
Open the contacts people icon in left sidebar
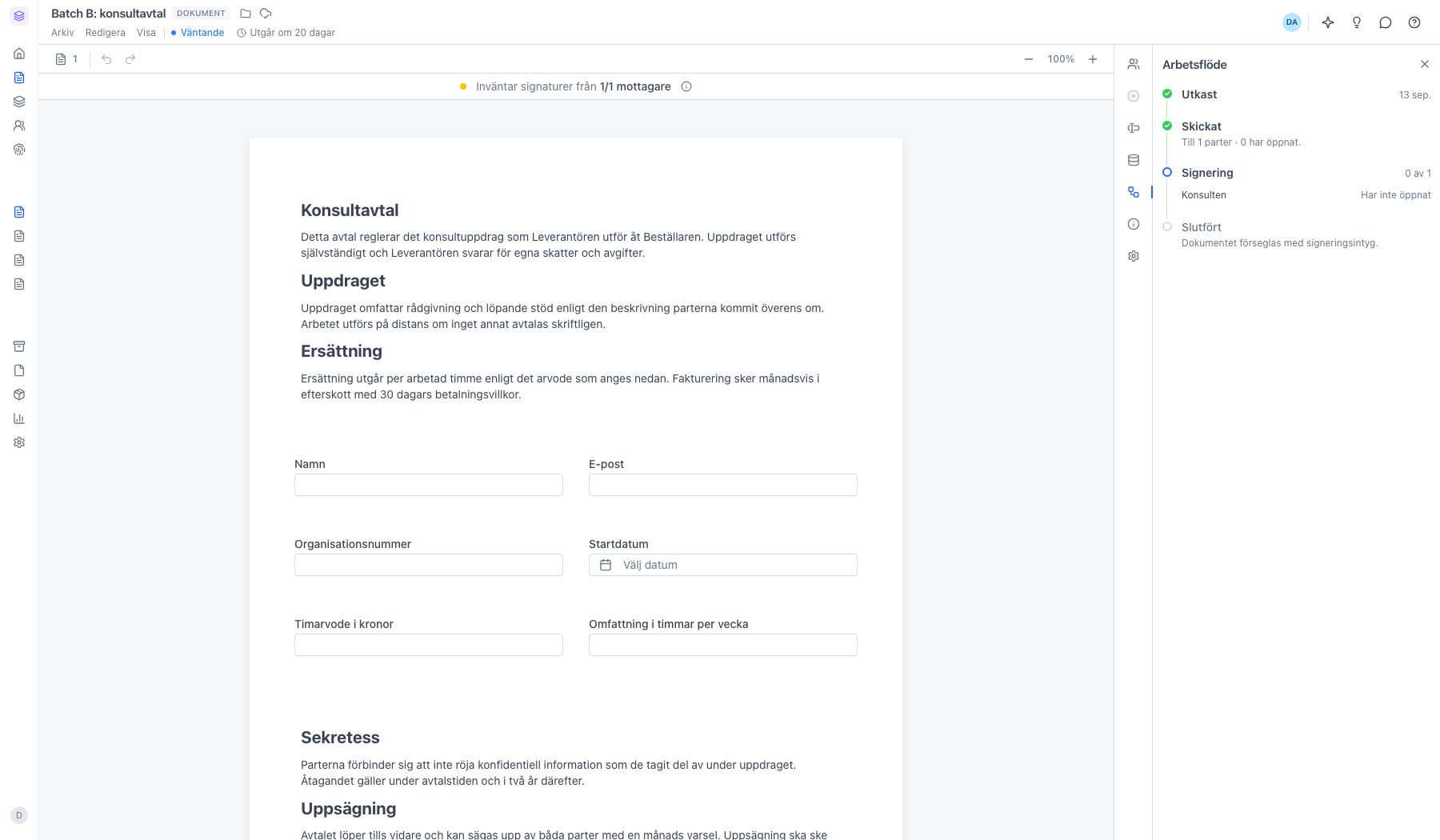tap(19, 126)
